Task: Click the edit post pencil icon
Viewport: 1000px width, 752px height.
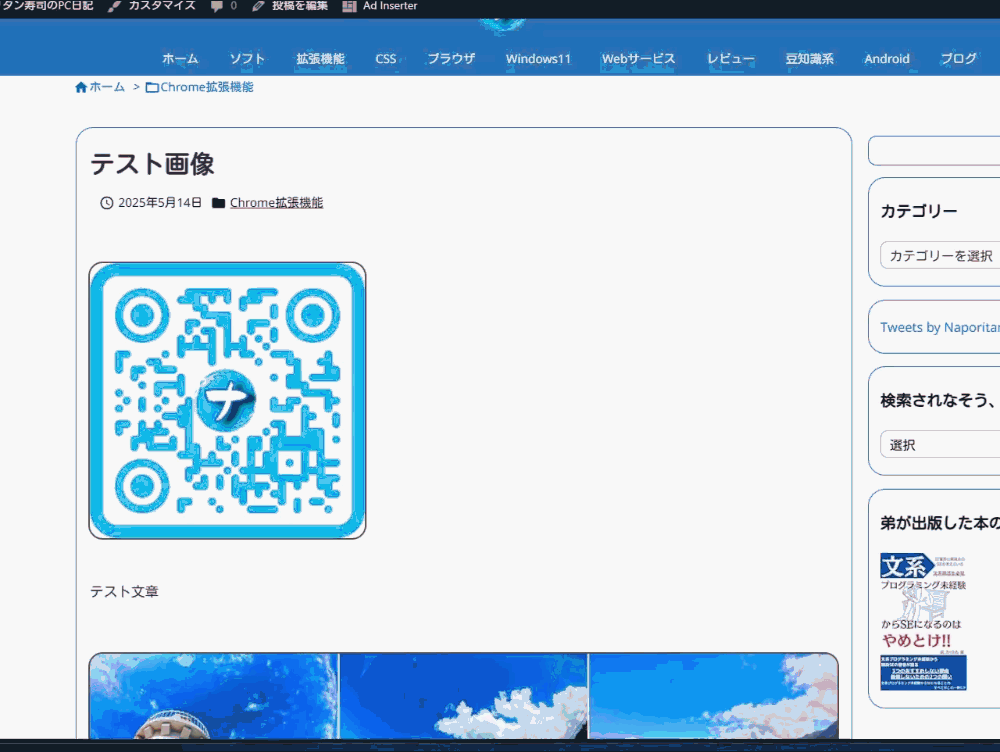Action: click(258, 6)
